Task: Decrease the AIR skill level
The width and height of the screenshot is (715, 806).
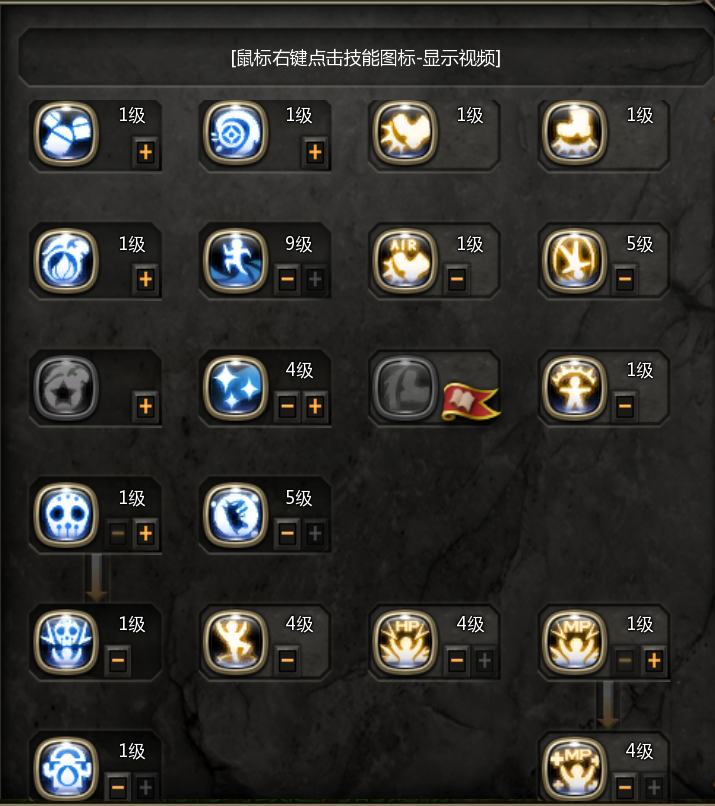Action: point(456,279)
